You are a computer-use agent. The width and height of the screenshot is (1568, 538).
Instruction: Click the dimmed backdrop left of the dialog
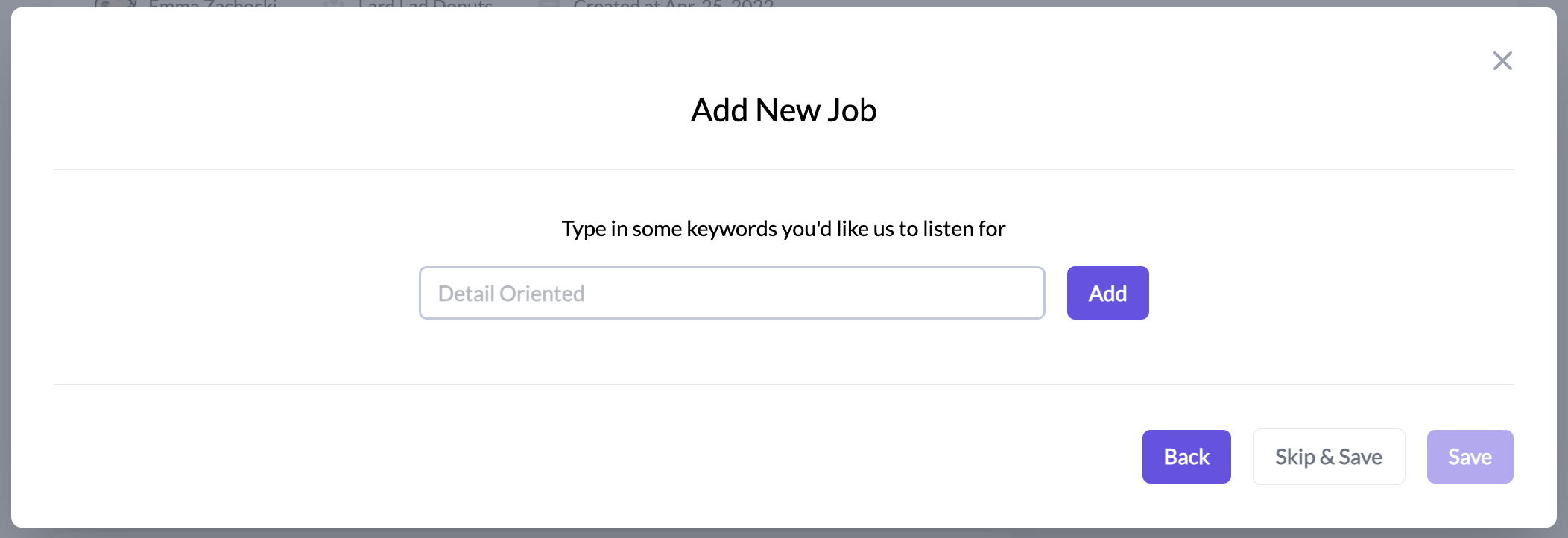4,268
